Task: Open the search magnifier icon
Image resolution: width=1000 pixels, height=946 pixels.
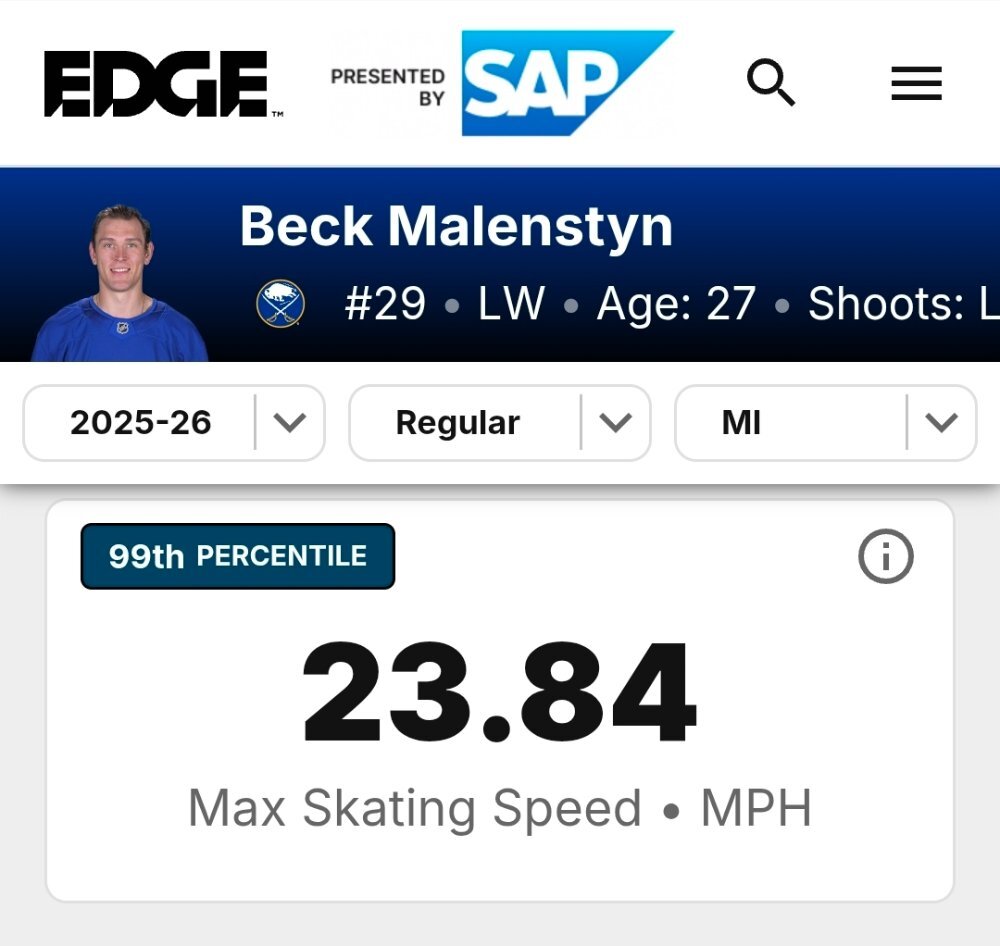Action: click(x=770, y=83)
